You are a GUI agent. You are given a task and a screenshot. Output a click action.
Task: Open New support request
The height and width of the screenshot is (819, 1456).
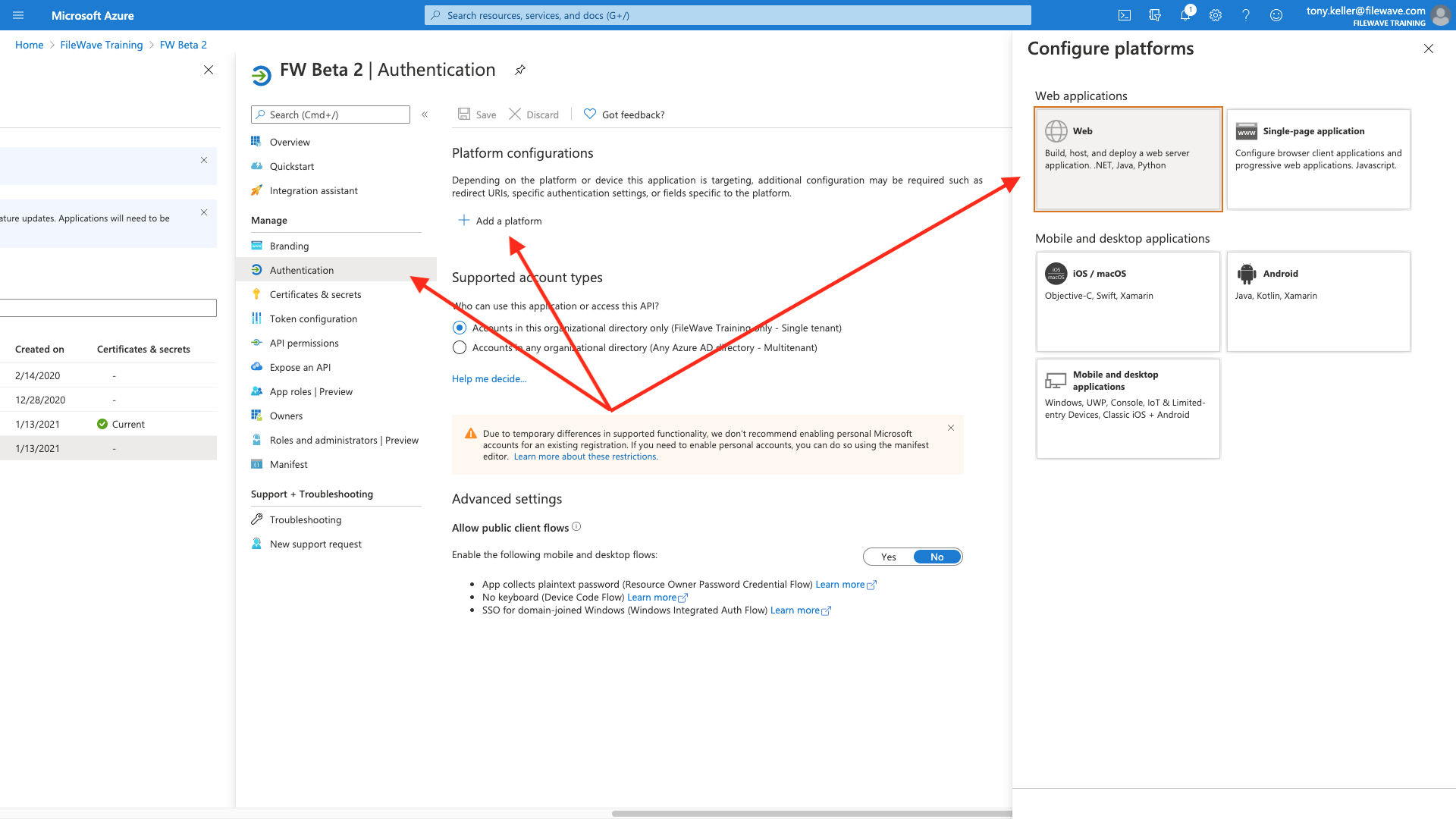click(315, 544)
